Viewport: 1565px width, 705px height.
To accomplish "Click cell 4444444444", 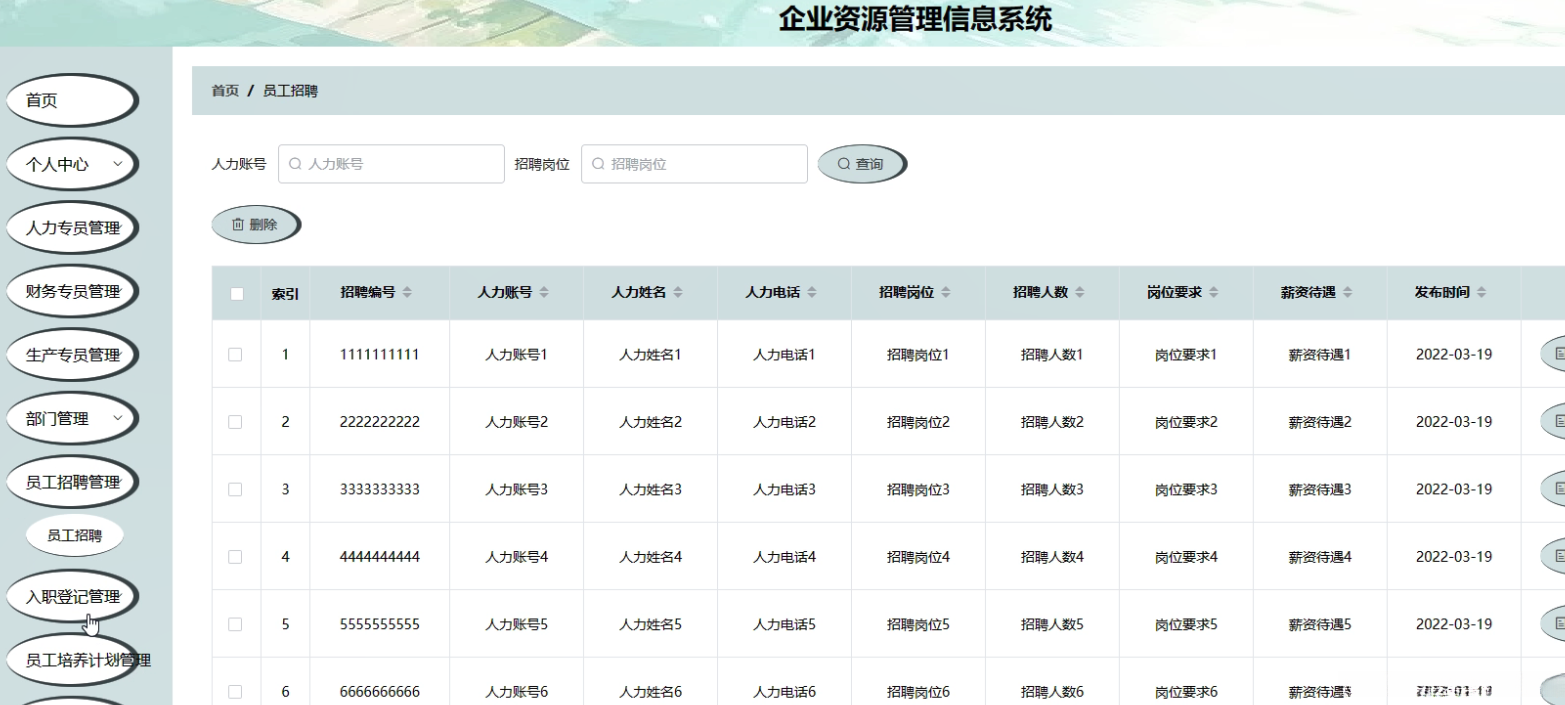I will (x=379, y=556).
